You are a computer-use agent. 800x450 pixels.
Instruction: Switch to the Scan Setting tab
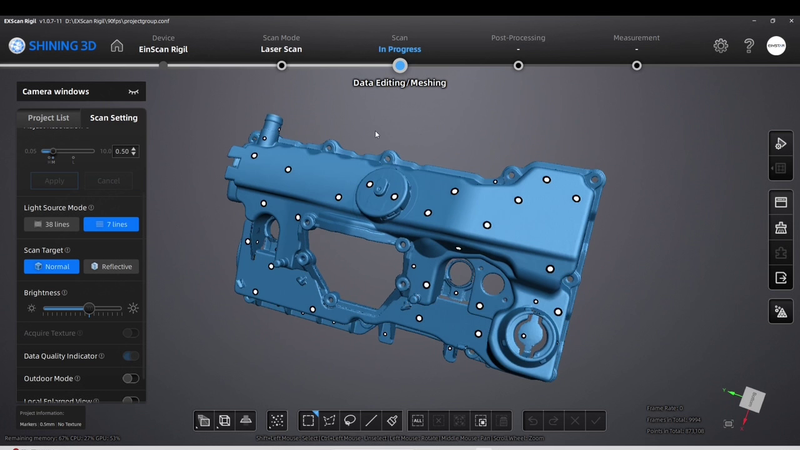tap(114, 118)
